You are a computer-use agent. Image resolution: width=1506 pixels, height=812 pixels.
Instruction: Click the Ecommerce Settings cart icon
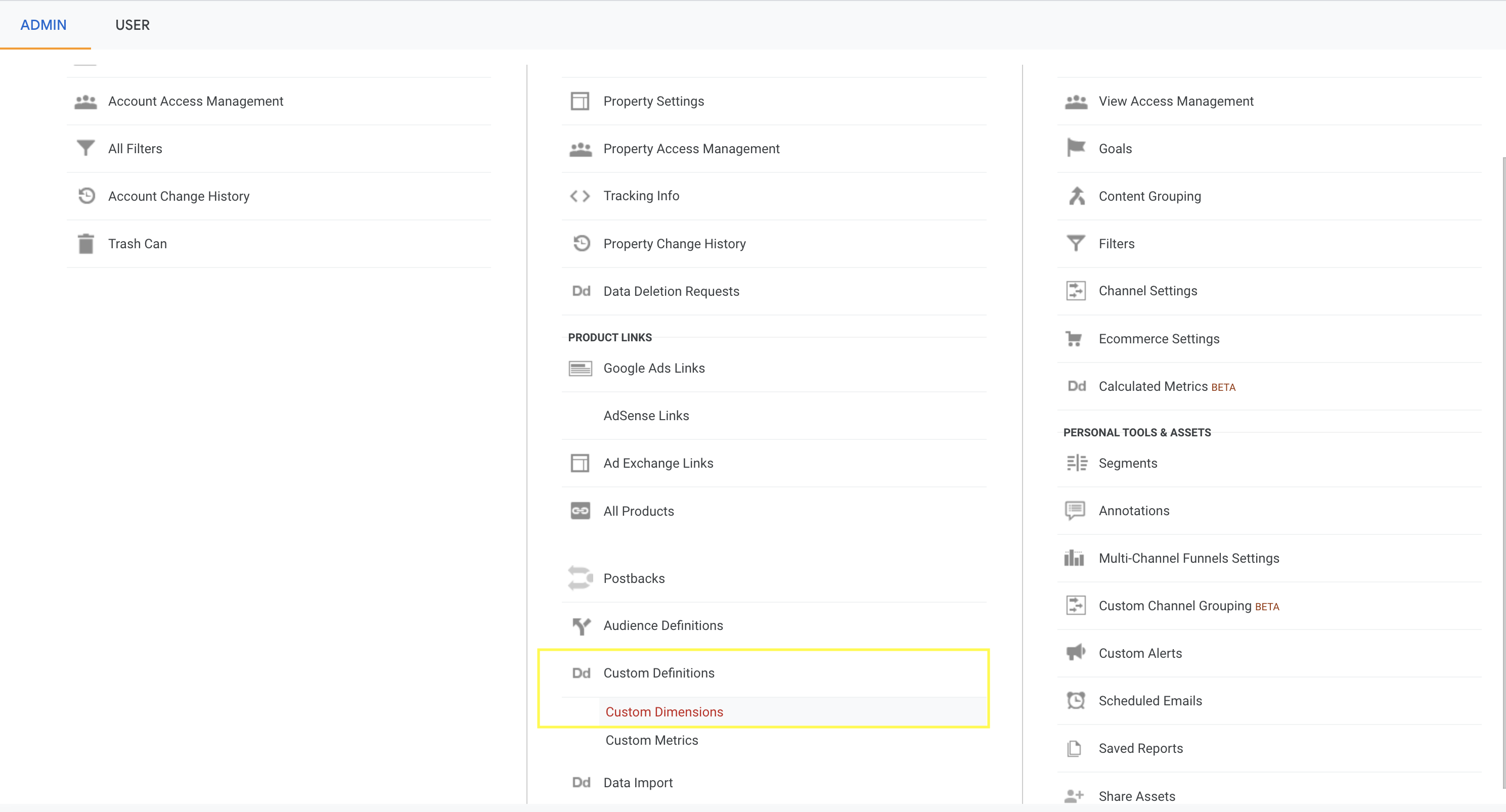1074,339
